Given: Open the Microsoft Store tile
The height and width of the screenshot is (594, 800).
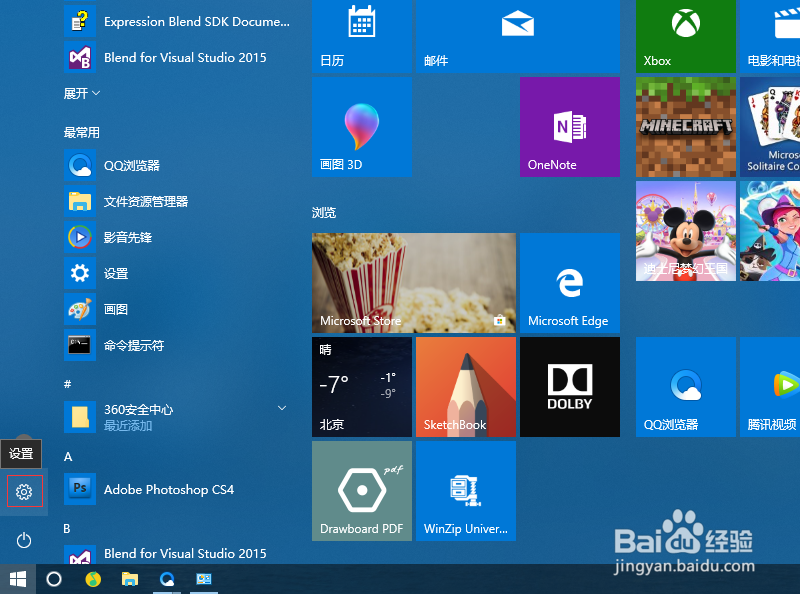Looking at the screenshot, I should (x=414, y=283).
